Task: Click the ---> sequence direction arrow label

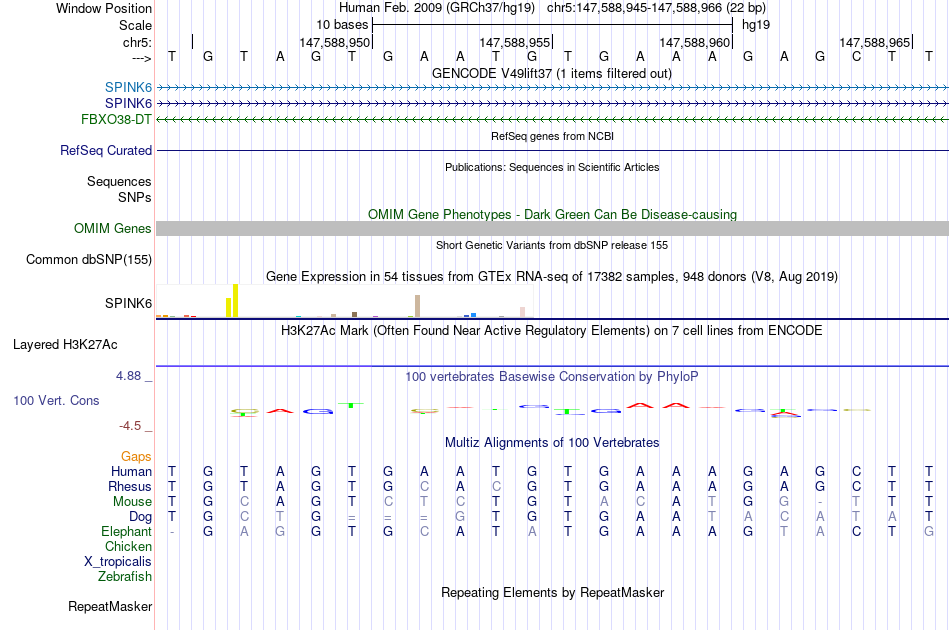Action: click(141, 58)
